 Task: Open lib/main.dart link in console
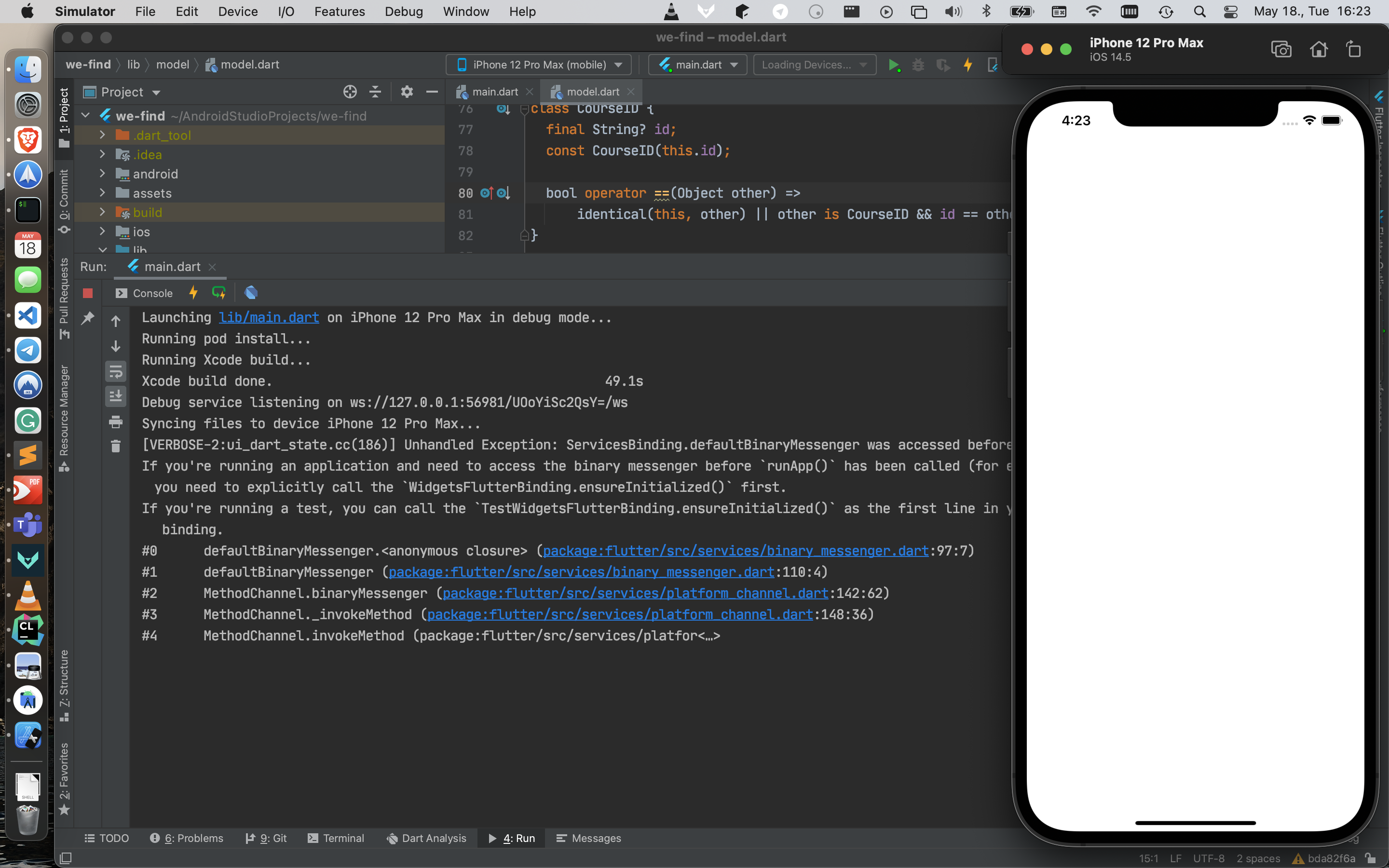(269, 317)
